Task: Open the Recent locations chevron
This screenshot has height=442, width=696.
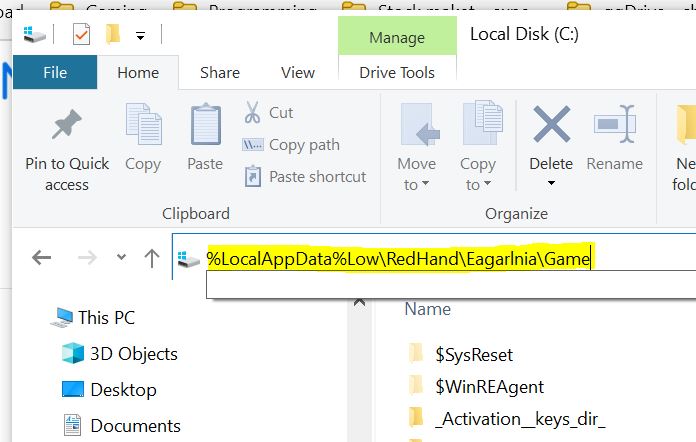Action: [121, 258]
